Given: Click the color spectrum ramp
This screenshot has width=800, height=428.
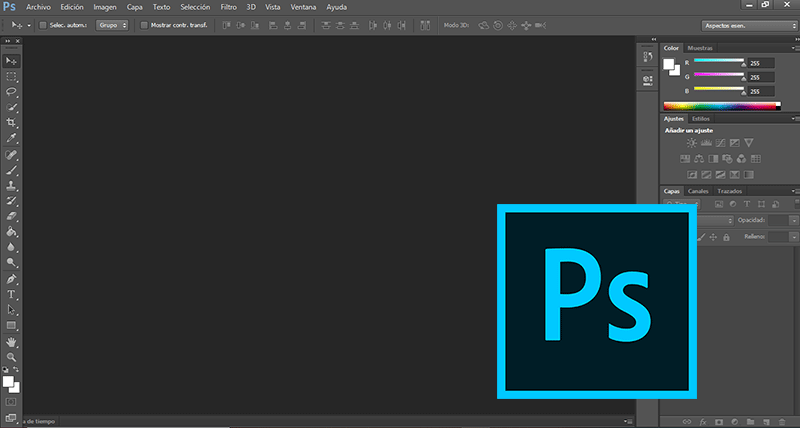Looking at the screenshot, I should (x=722, y=106).
